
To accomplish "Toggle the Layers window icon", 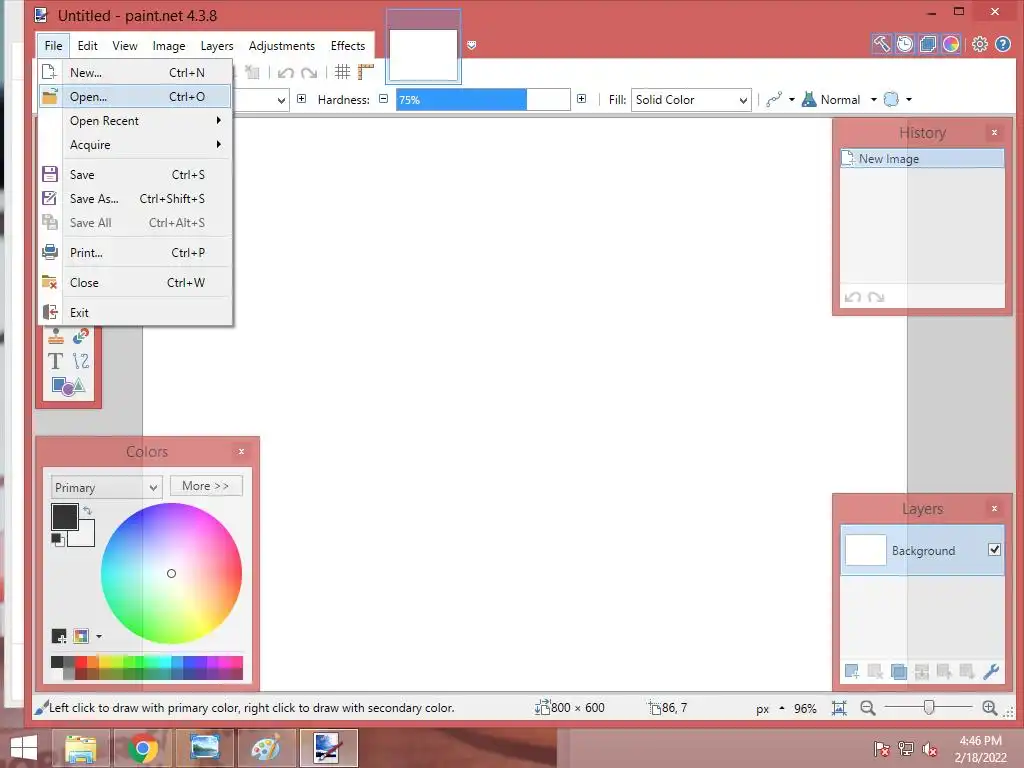I will point(927,44).
